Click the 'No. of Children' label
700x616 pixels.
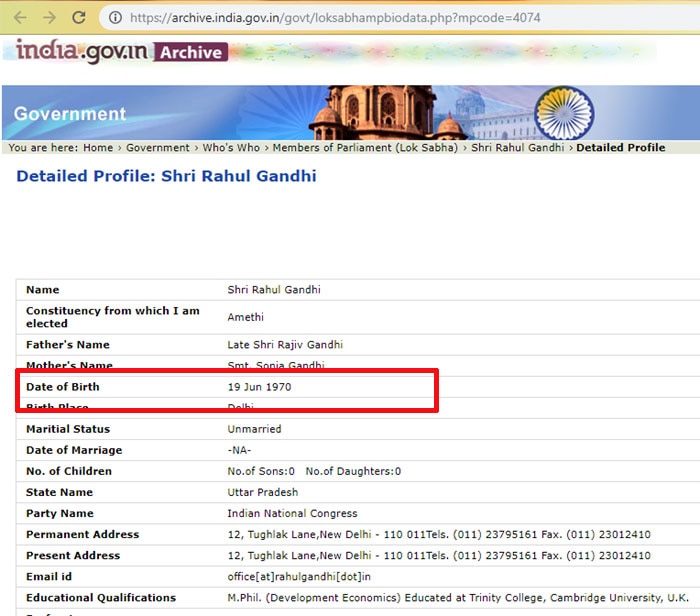pyautogui.click(x=69, y=471)
